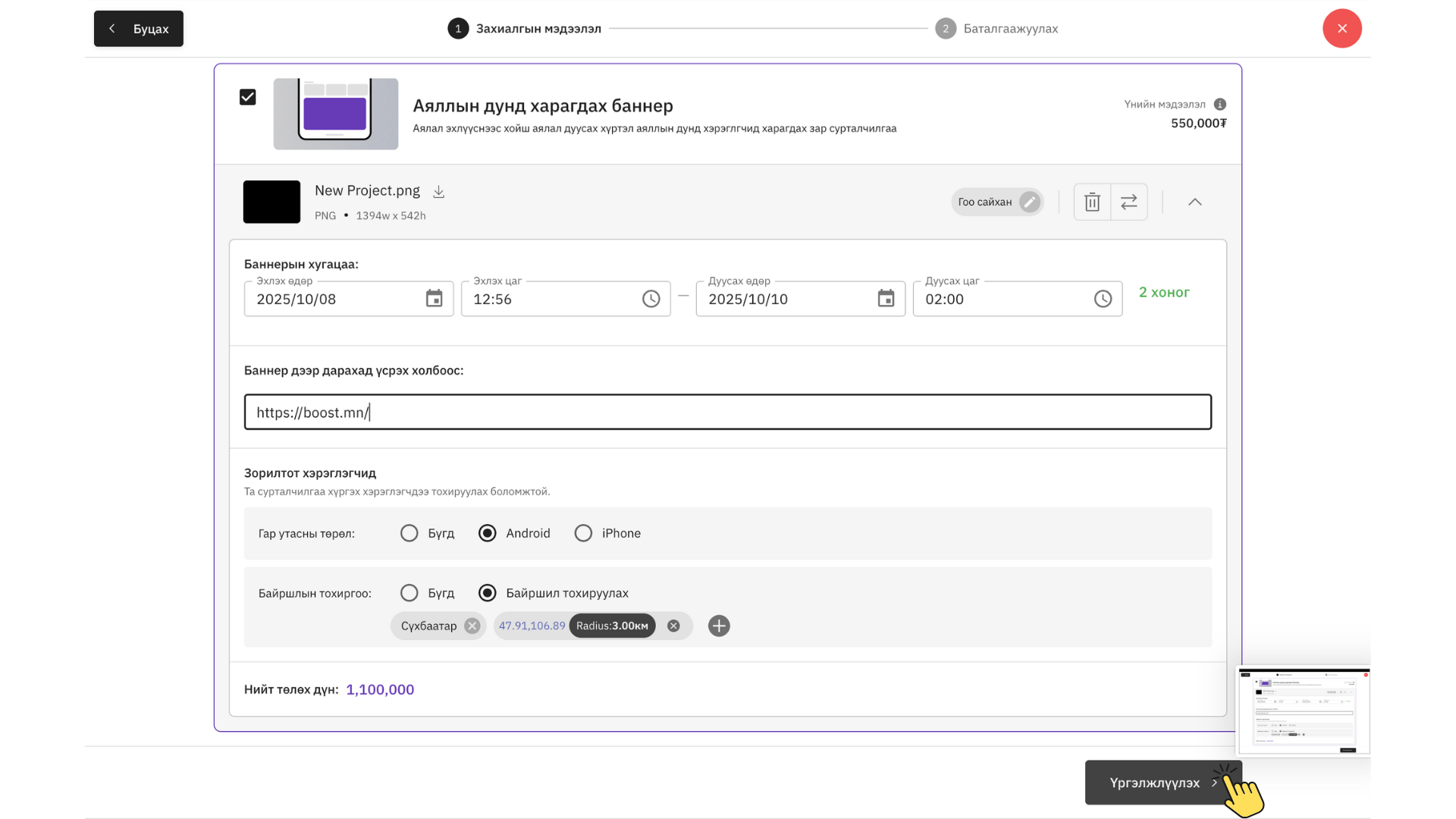Open price info icon near Үнийн мэдээлэл
The height and width of the screenshot is (819, 1456).
tap(1219, 104)
